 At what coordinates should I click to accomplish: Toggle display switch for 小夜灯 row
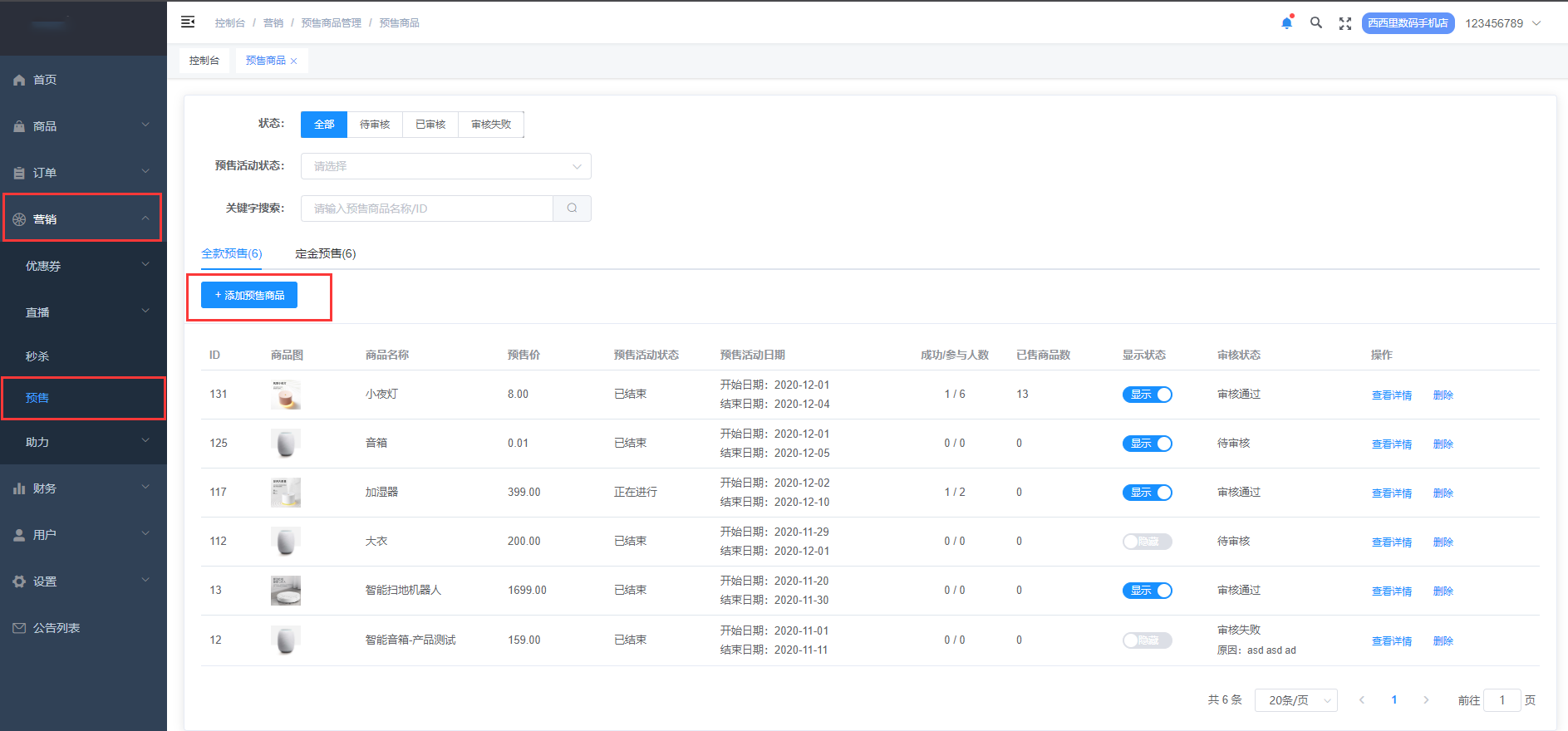pos(1147,395)
